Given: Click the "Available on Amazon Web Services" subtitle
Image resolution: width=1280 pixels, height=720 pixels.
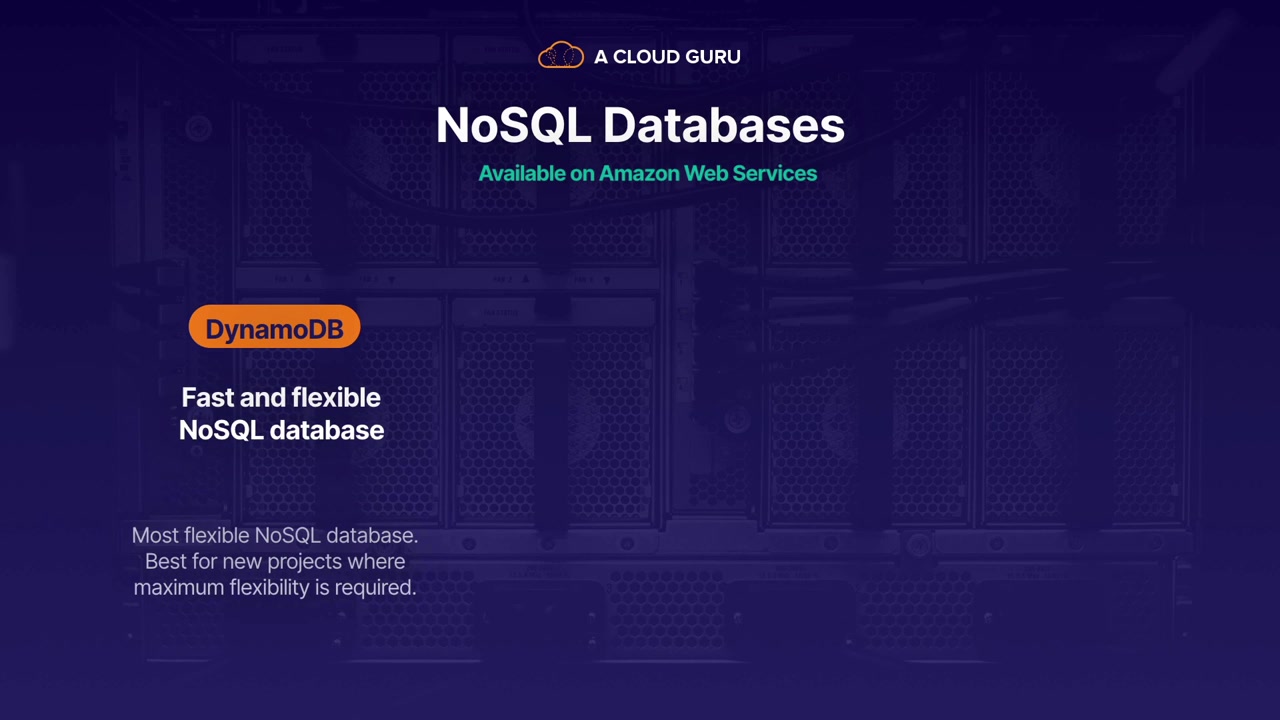Looking at the screenshot, I should click(x=648, y=173).
